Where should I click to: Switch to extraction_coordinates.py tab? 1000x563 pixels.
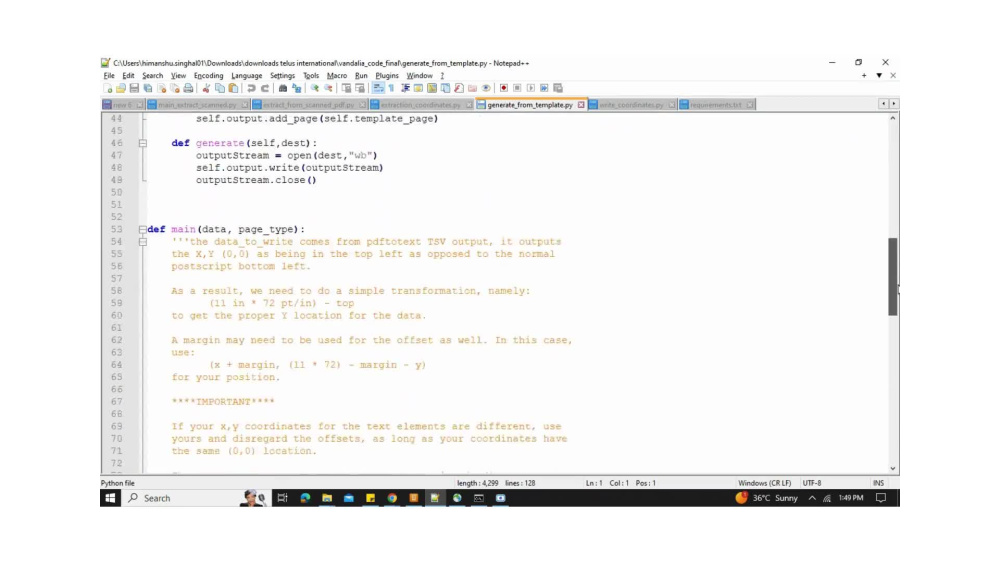click(420, 105)
